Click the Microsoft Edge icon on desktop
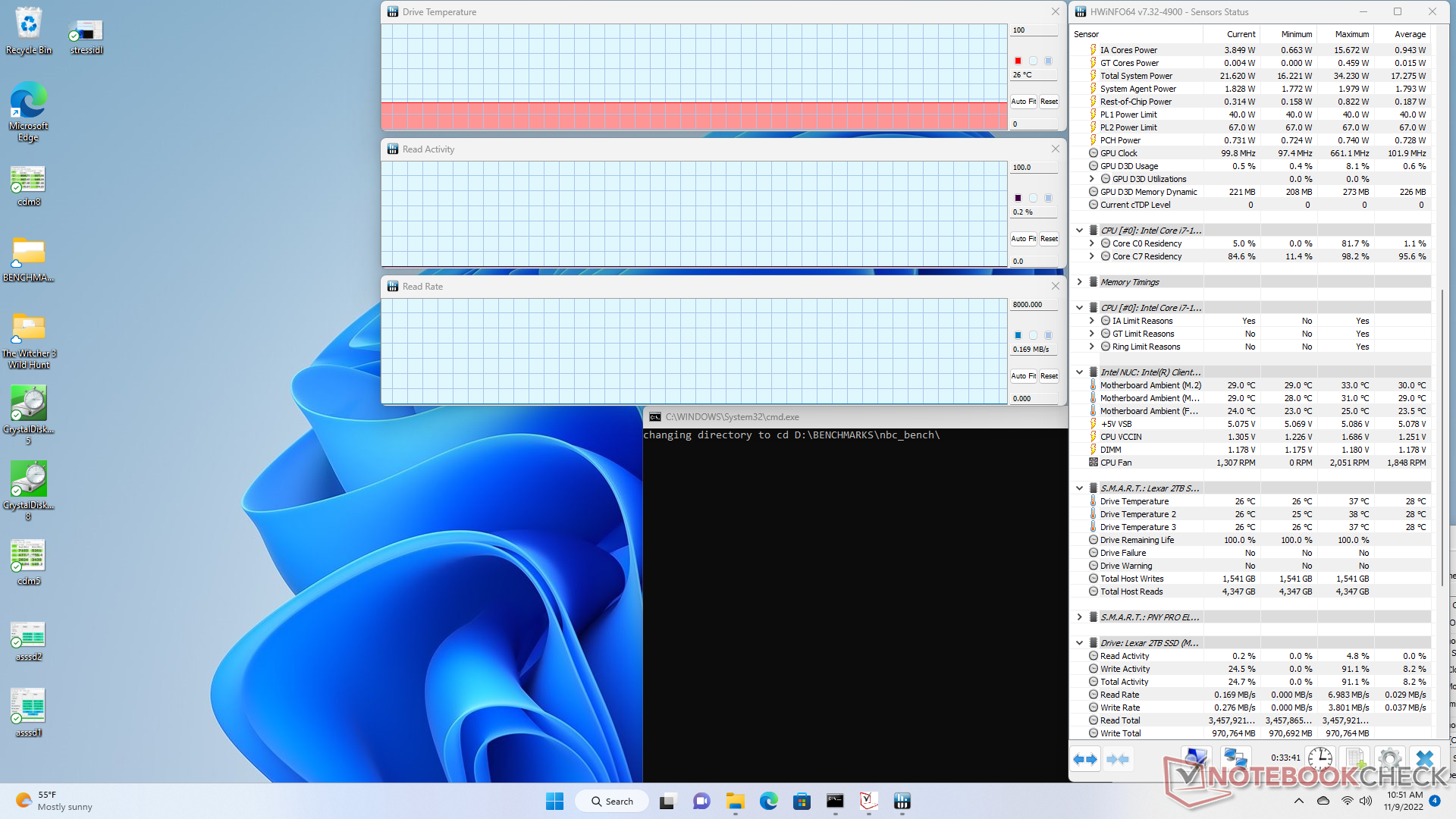This screenshot has height=819, width=1456. (x=29, y=109)
